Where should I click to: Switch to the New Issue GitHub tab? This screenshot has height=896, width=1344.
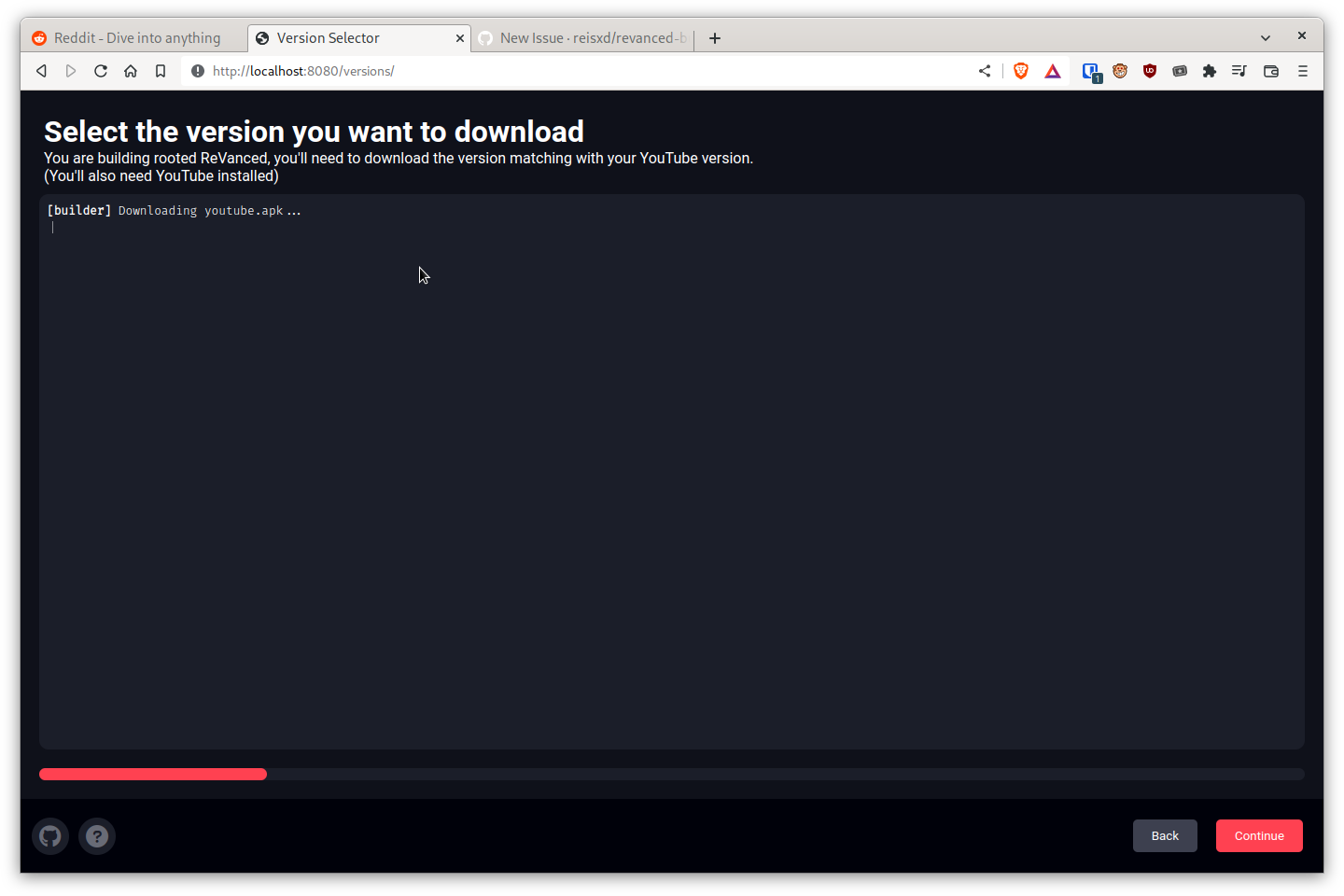point(584,38)
